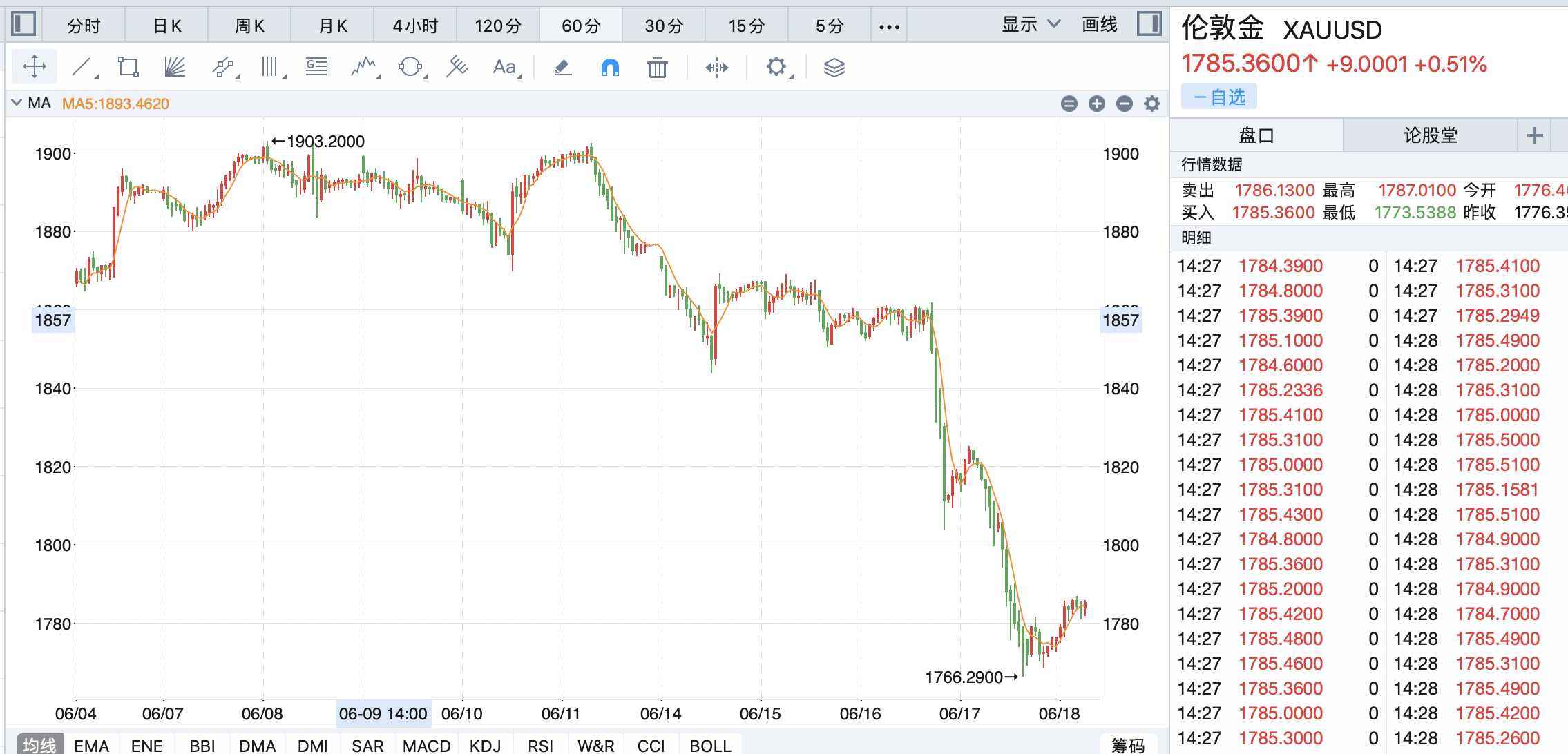Select the EMA indicator tab

(92, 745)
